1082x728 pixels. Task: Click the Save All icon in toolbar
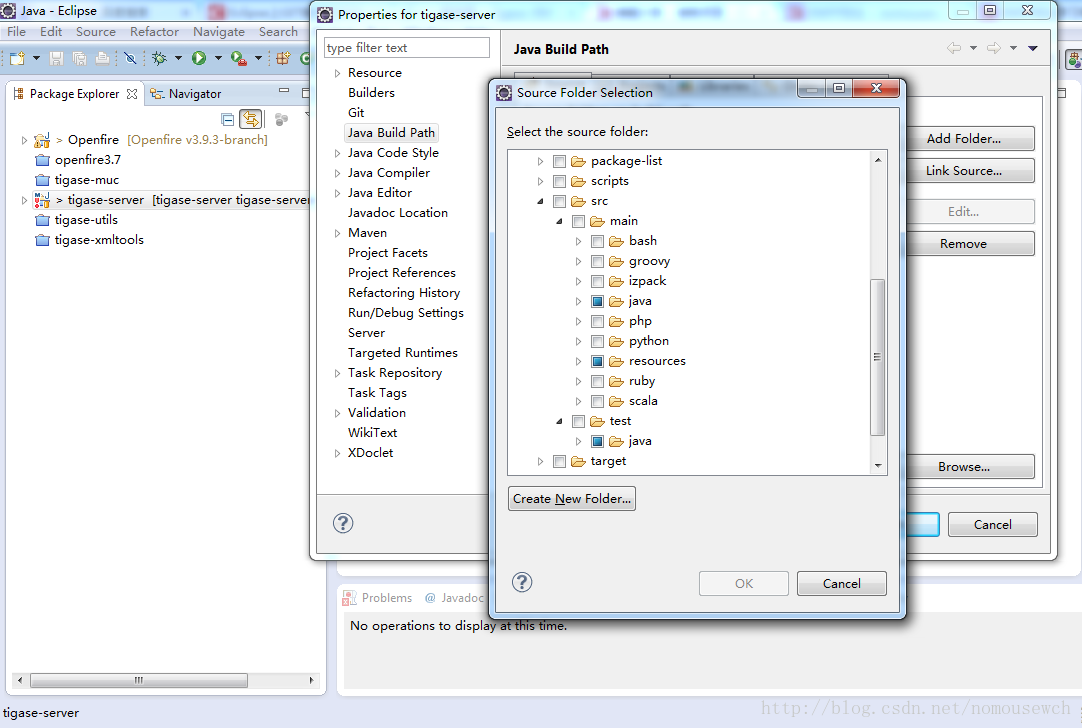(x=79, y=59)
